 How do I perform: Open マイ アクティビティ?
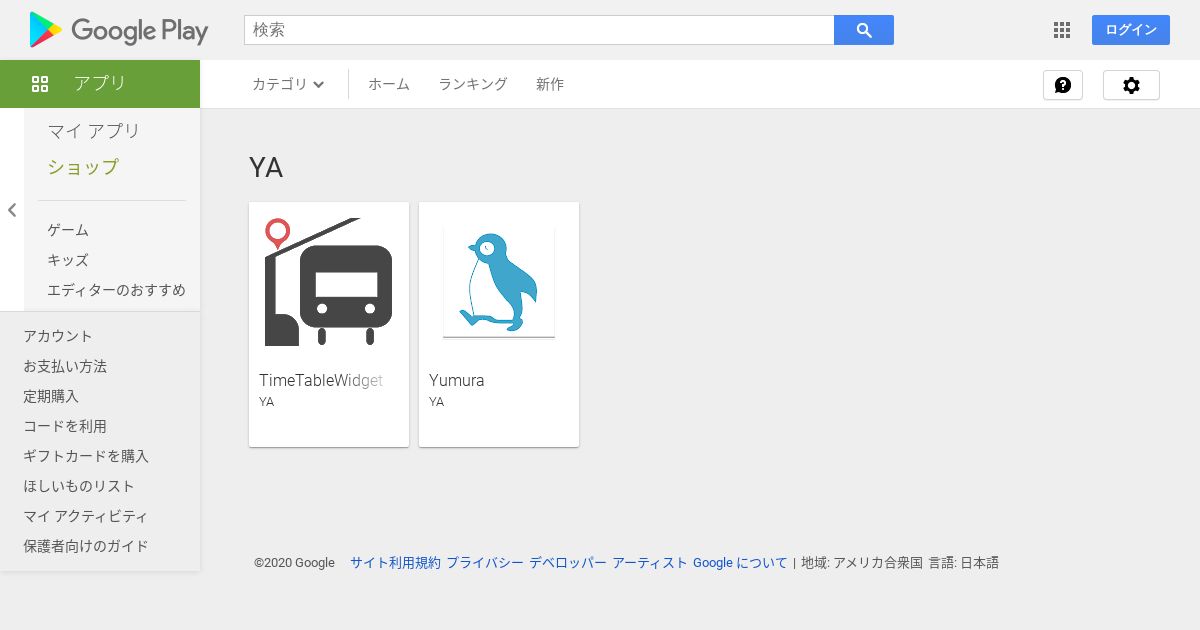coord(86,516)
